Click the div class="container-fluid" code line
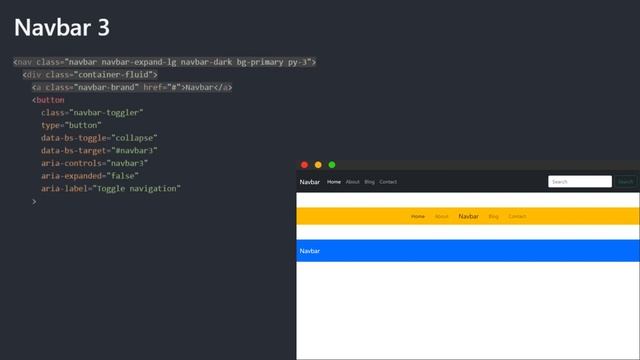This screenshot has width=640, height=360. click(90, 75)
